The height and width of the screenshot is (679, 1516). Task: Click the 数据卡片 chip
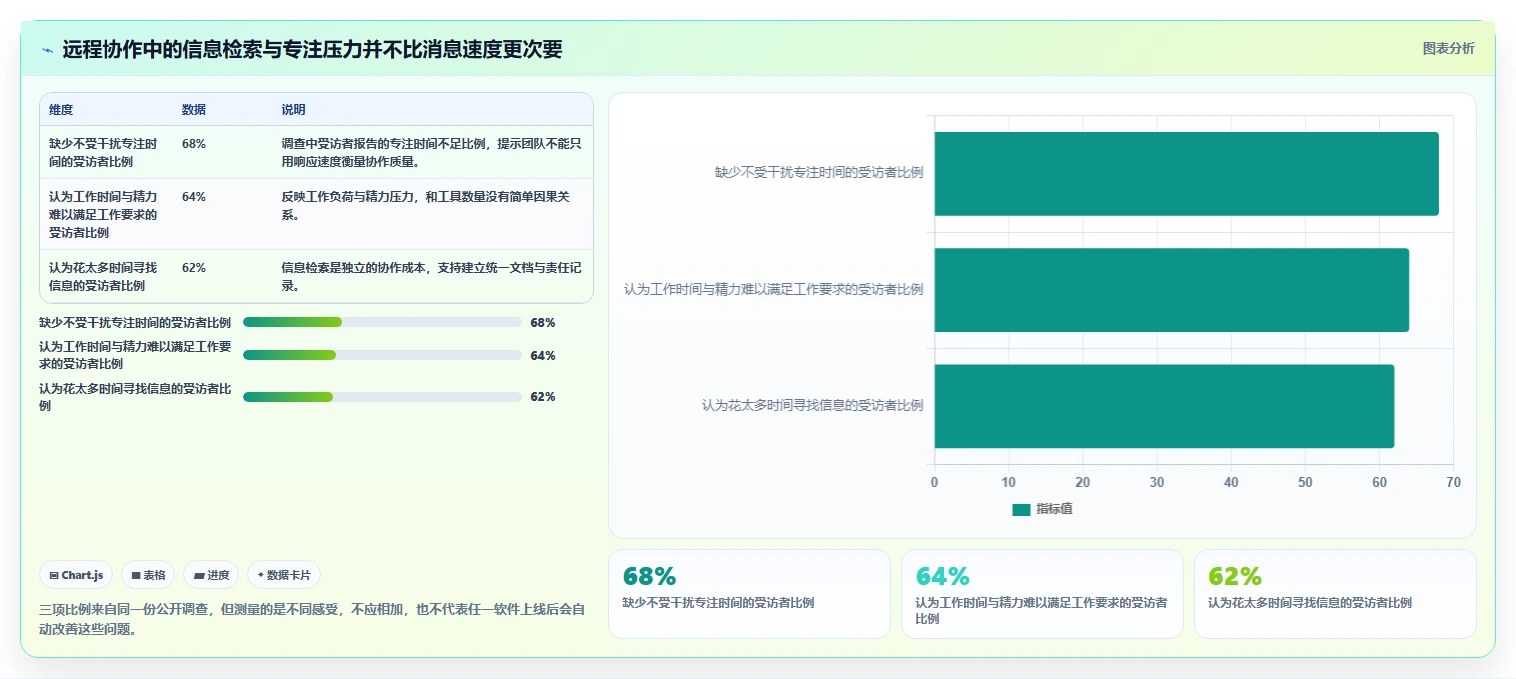click(x=284, y=575)
